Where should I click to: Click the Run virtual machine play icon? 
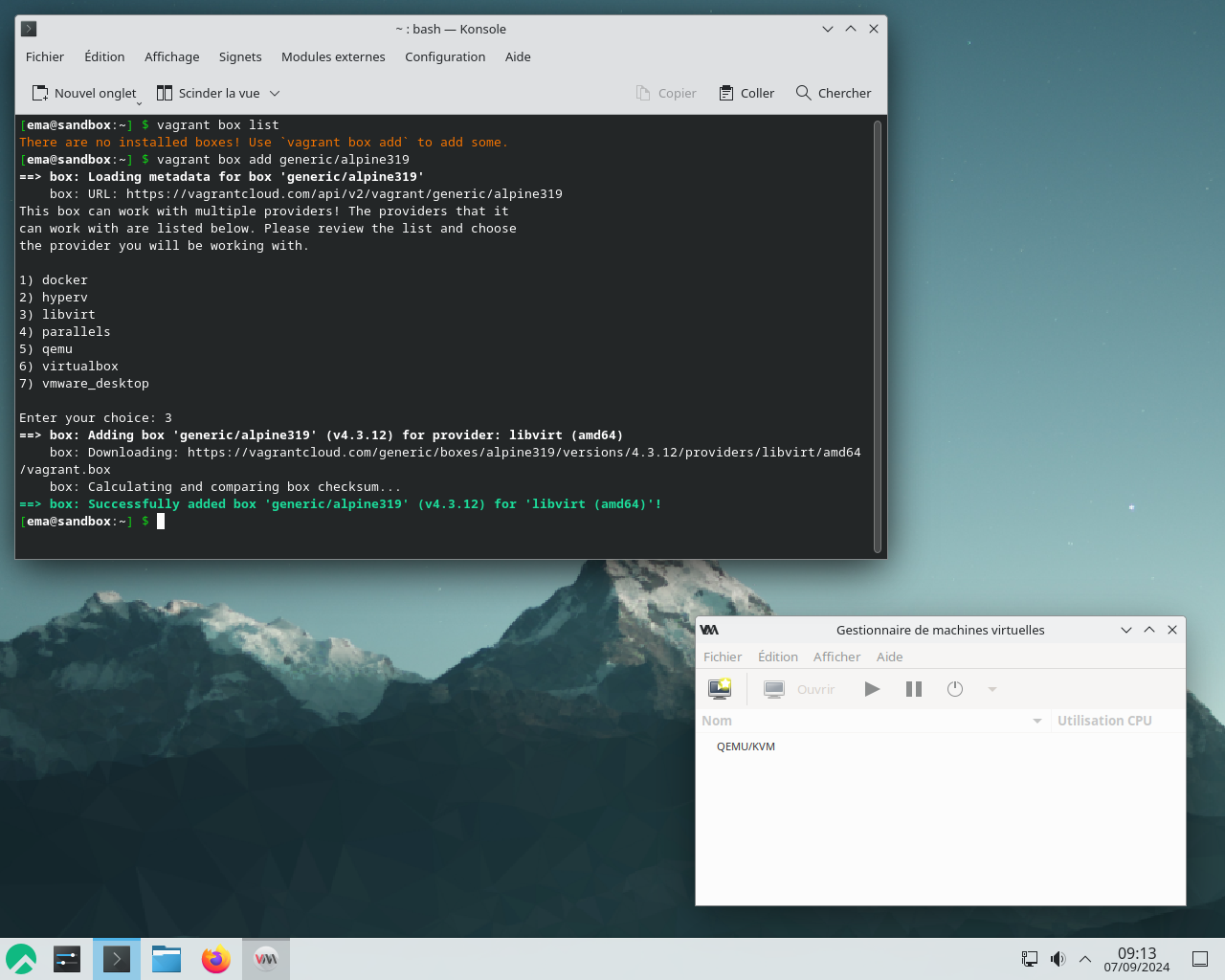click(872, 689)
